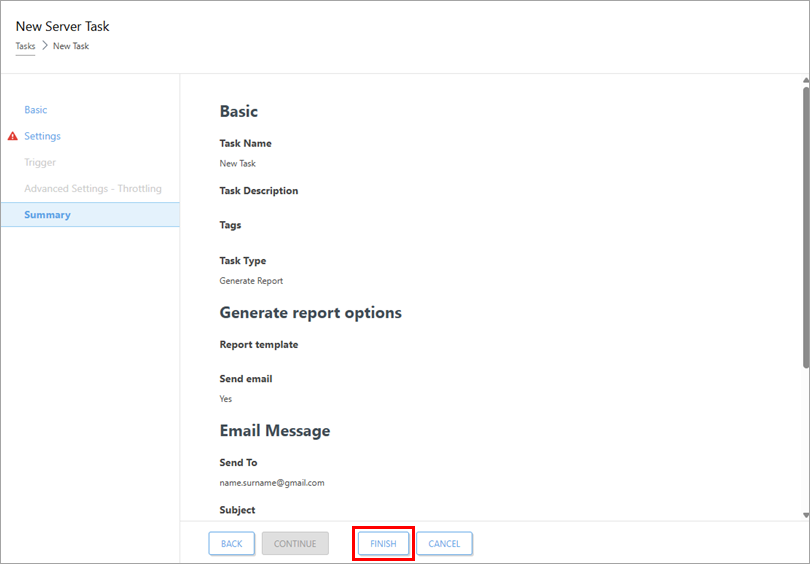810x564 pixels.
Task: Click the red warning icon beside Settings
Action: tap(13, 136)
